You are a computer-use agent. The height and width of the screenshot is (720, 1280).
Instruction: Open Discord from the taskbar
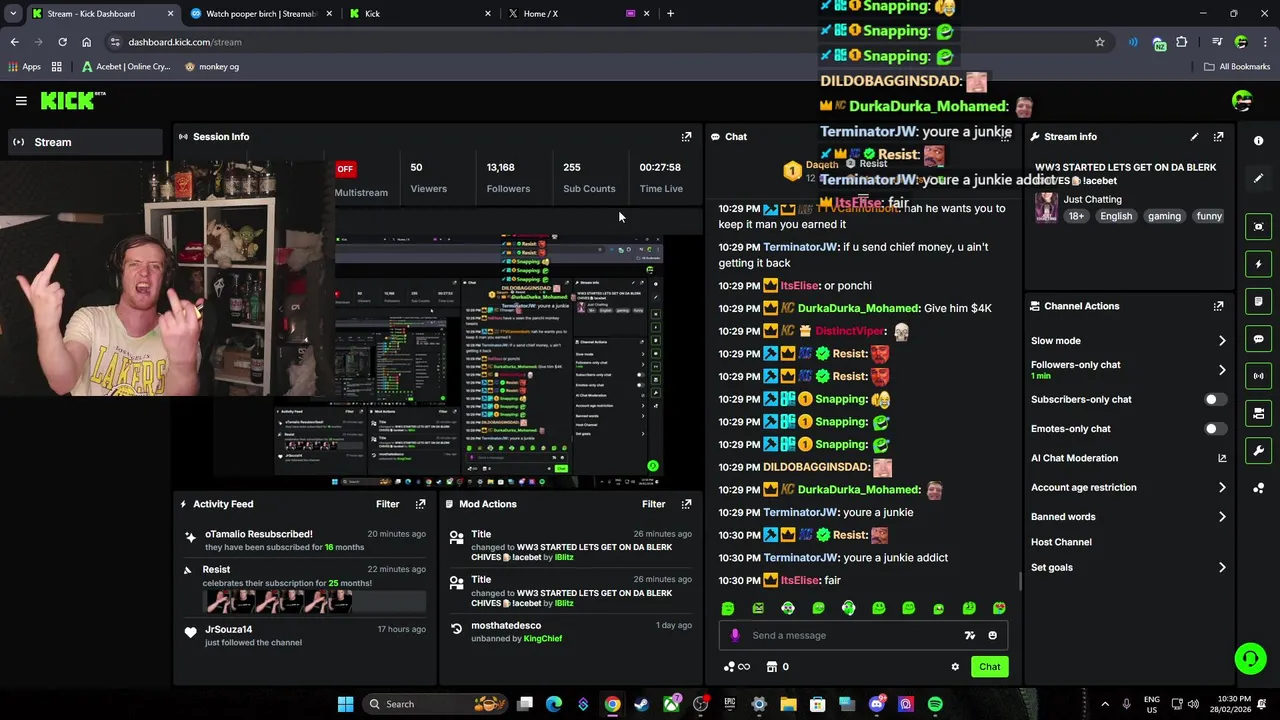[x=877, y=704]
